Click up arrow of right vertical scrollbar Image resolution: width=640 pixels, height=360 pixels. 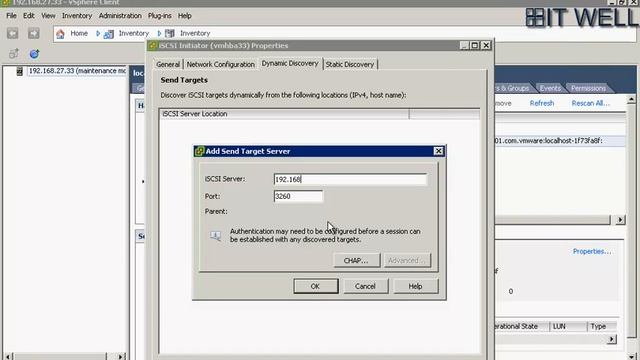point(631,99)
